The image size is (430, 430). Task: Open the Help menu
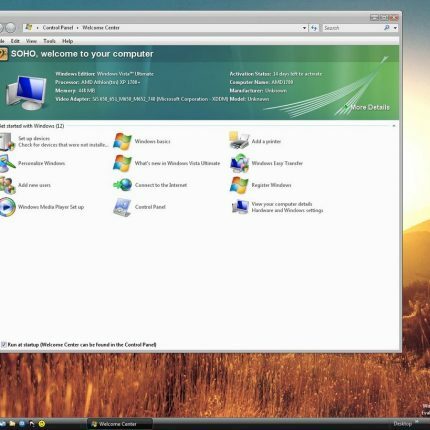68,41
